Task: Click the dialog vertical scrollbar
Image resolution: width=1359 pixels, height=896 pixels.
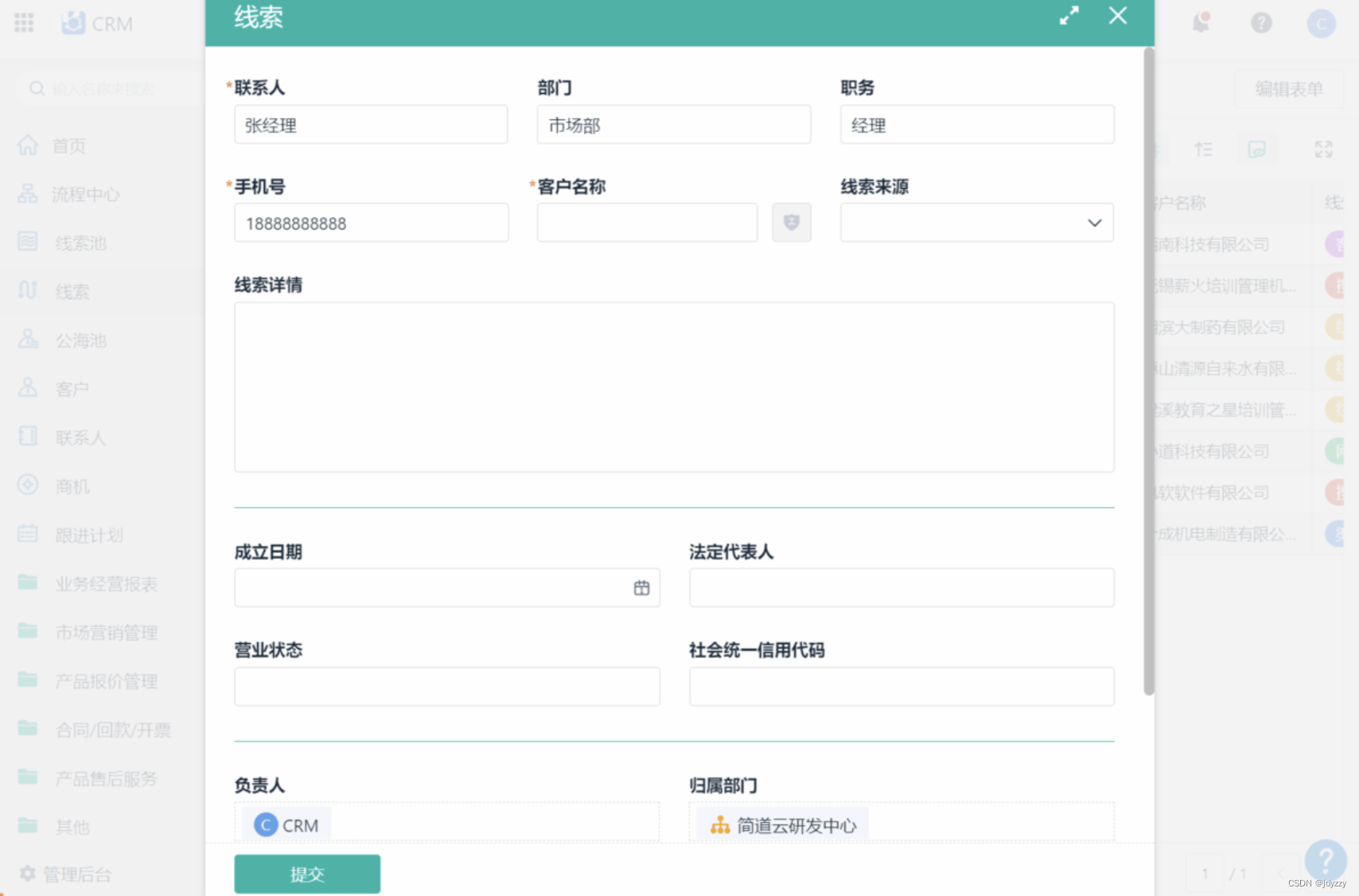Action: (x=1148, y=372)
